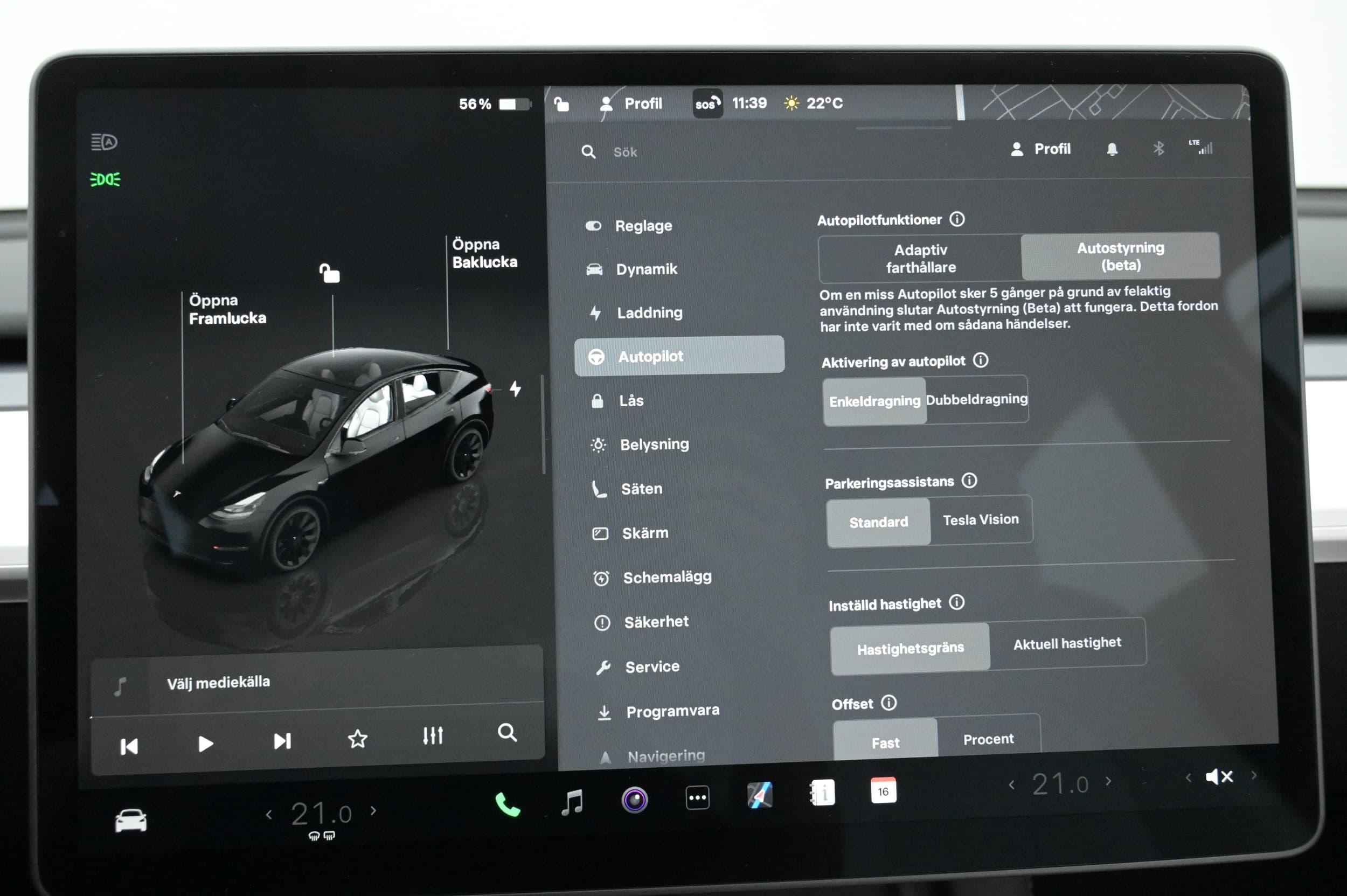Image resolution: width=1347 pixels, height=896 pixels.
Task: Tap the LTE signal strength icon
Action: click(x=1200, y=147)
